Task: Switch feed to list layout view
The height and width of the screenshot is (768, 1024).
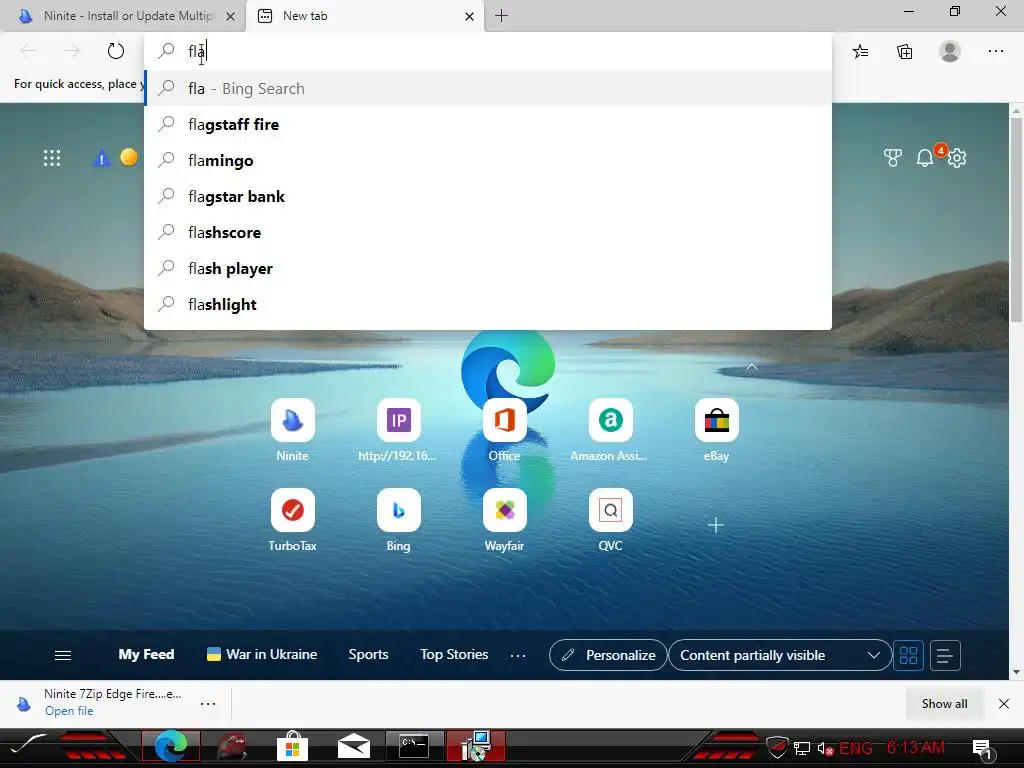Action: (x=944, y=655)
